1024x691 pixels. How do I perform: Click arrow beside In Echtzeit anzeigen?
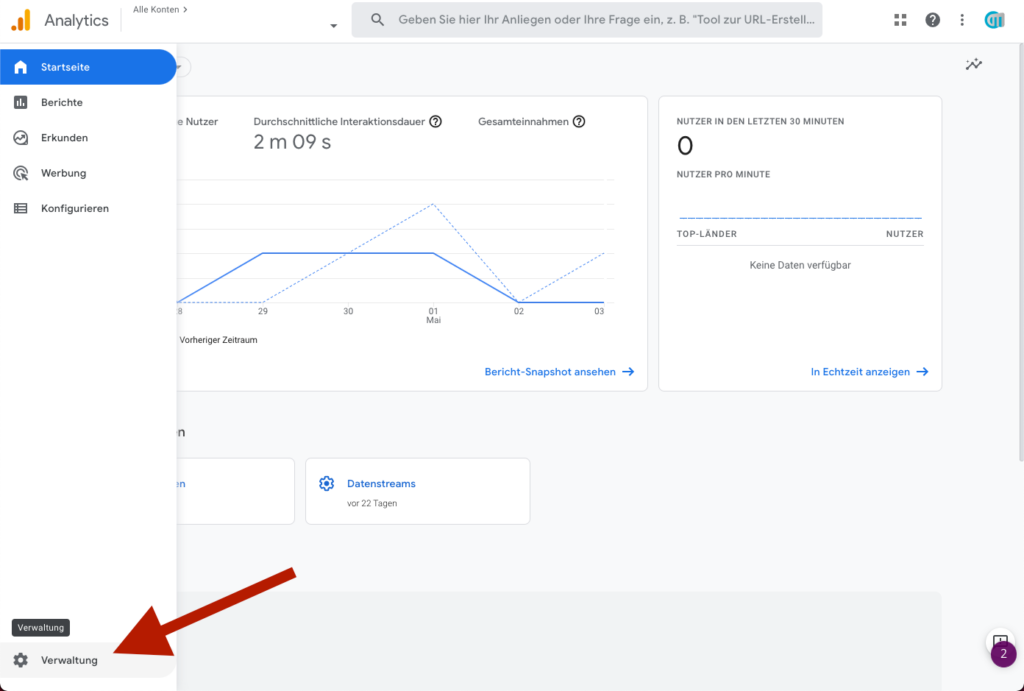click(x=922, y=372)
